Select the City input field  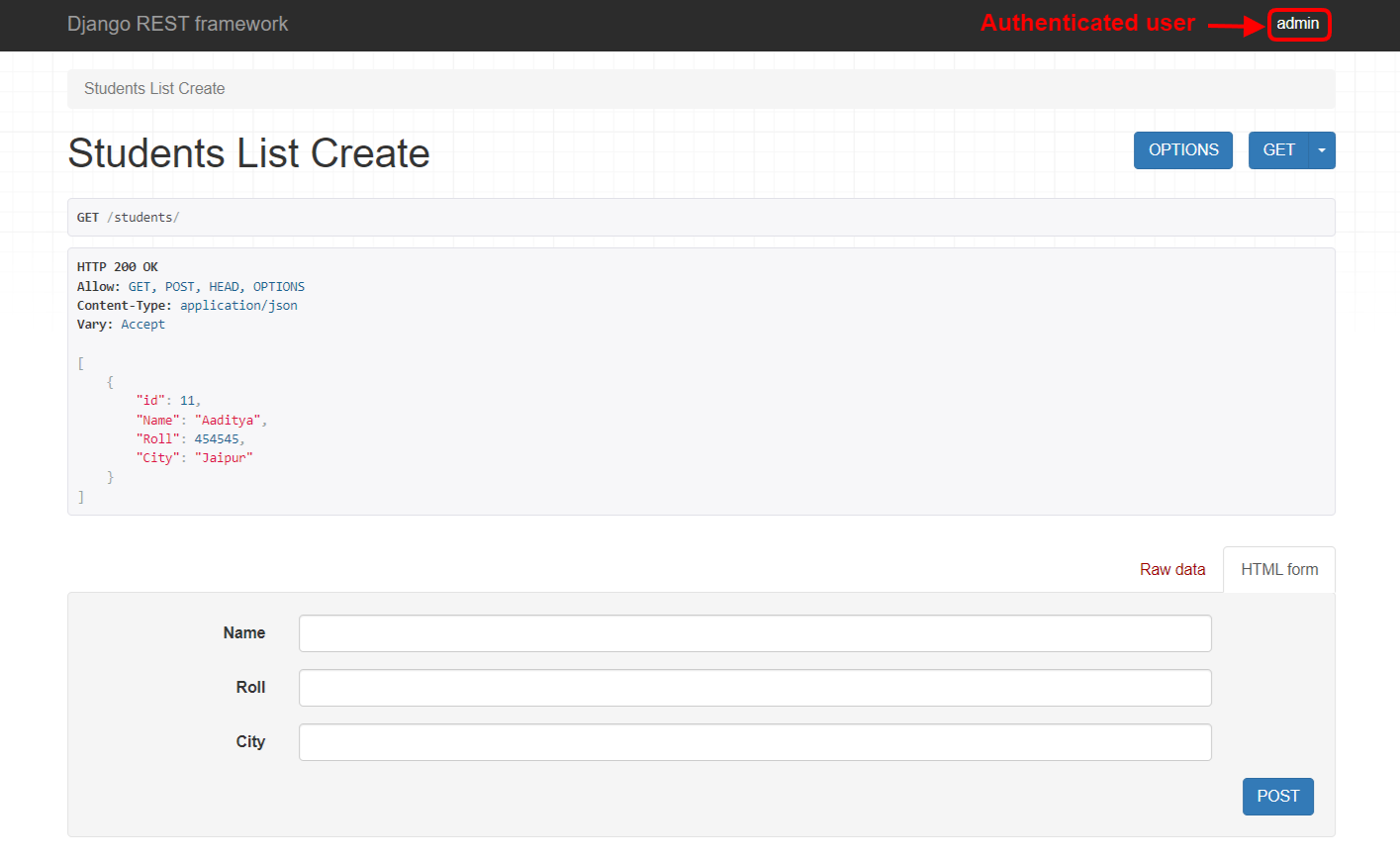coord(755,742)
